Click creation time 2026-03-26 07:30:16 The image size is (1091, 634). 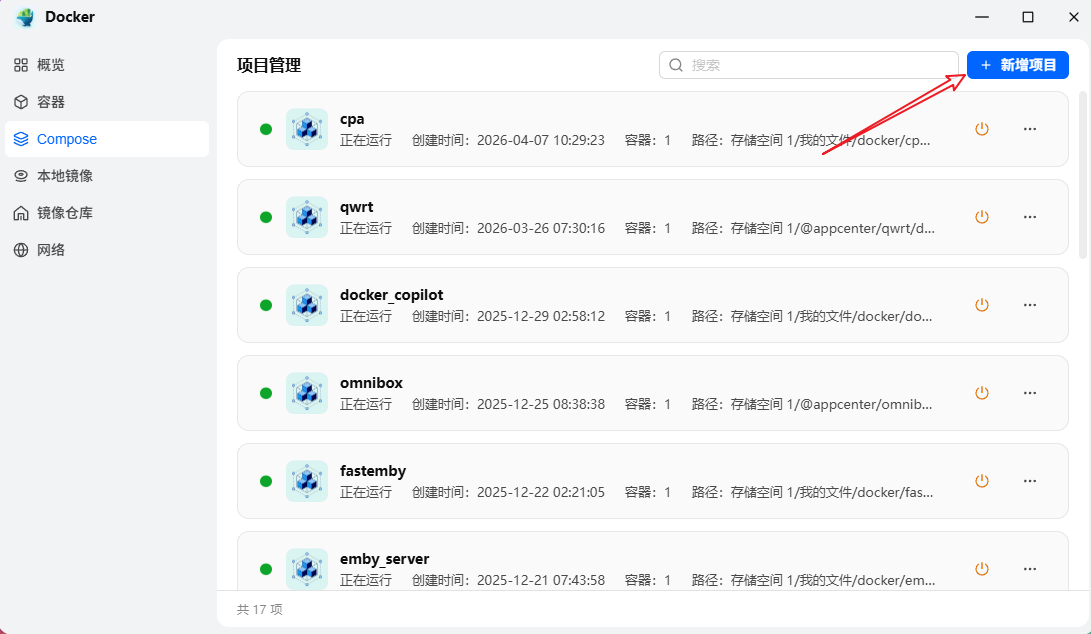tap(541, 228)
